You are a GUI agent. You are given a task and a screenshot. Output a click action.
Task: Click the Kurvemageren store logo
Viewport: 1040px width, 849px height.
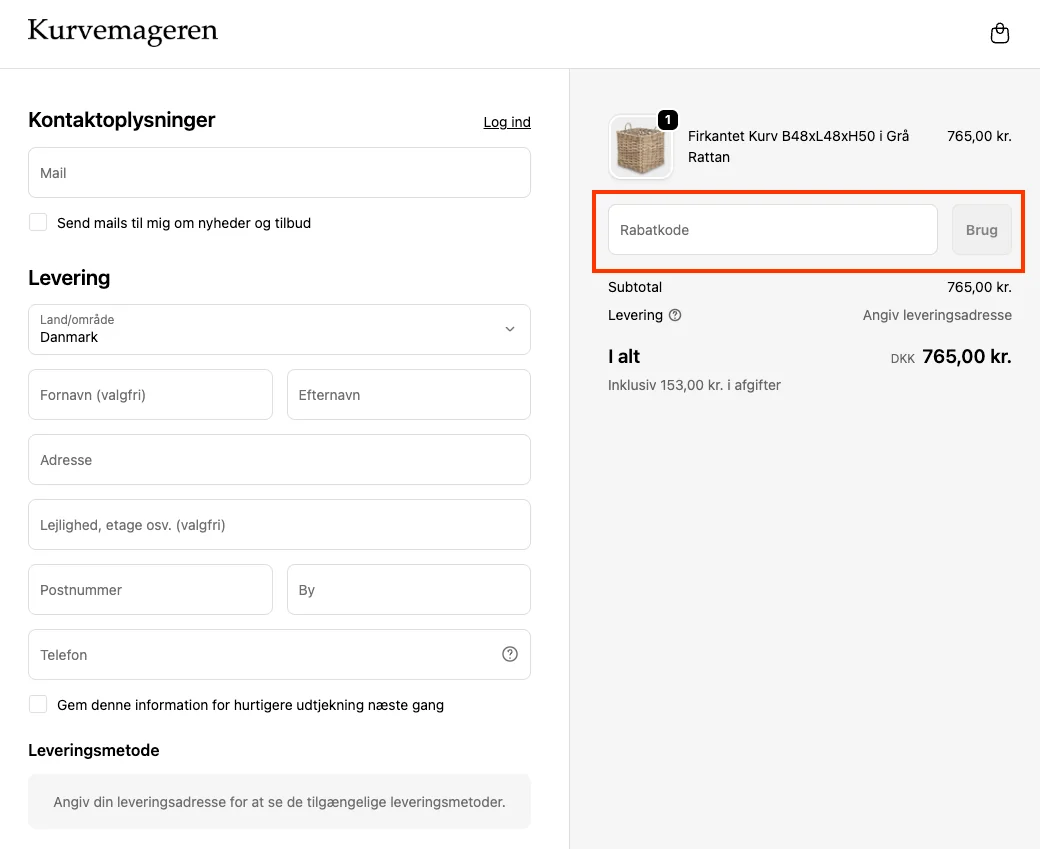(122, 31)
